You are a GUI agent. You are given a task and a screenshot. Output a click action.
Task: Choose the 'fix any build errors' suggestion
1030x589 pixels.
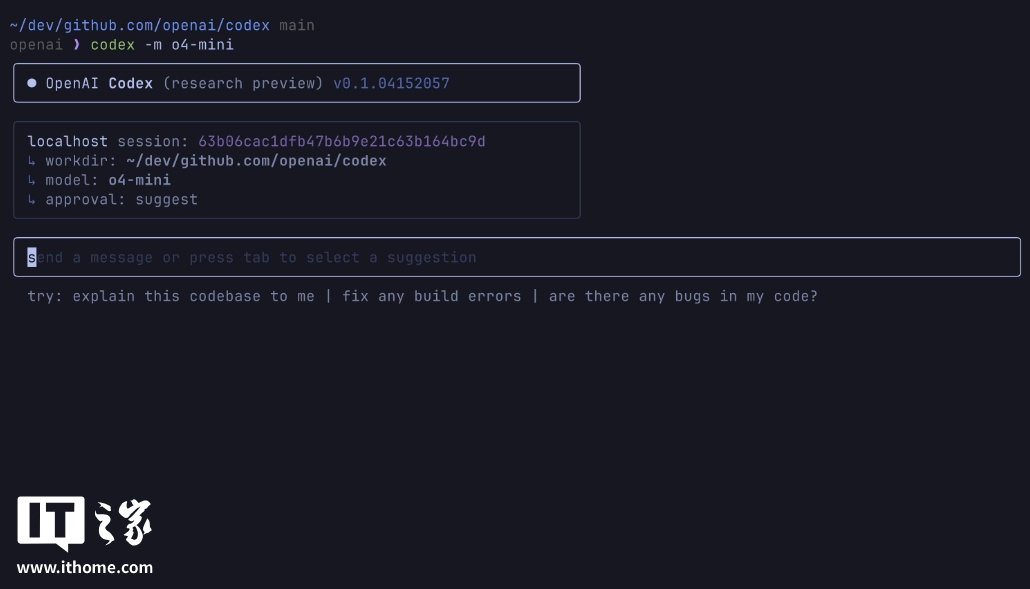pos(431,296)
